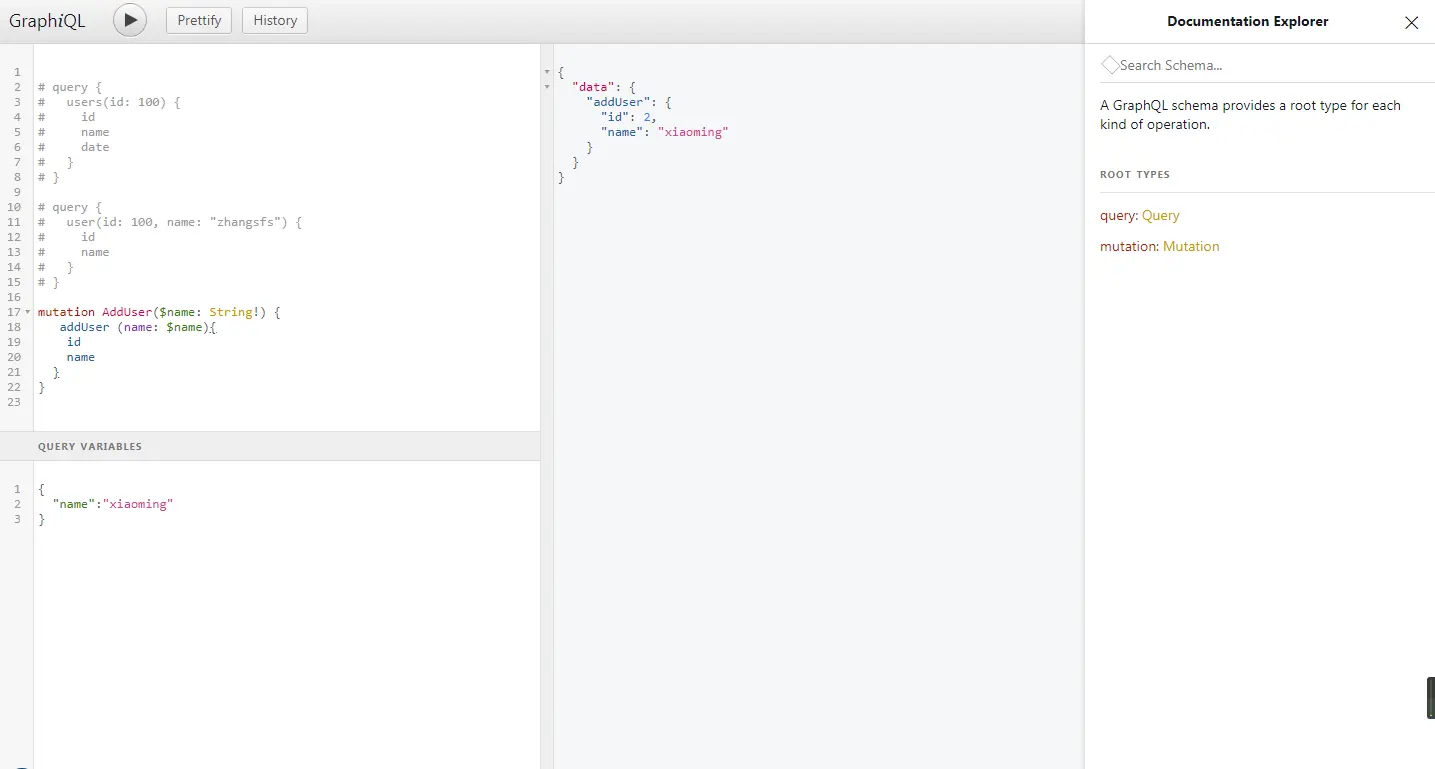Click the GraphiQL logo

click(47, 20)
